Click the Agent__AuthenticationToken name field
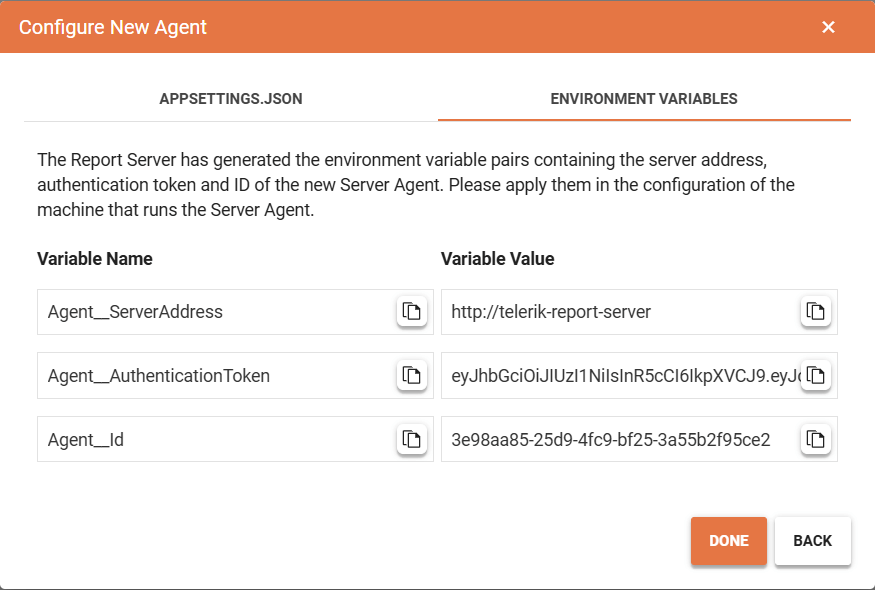This screenshot has width=875, height=590. (200, 375)
